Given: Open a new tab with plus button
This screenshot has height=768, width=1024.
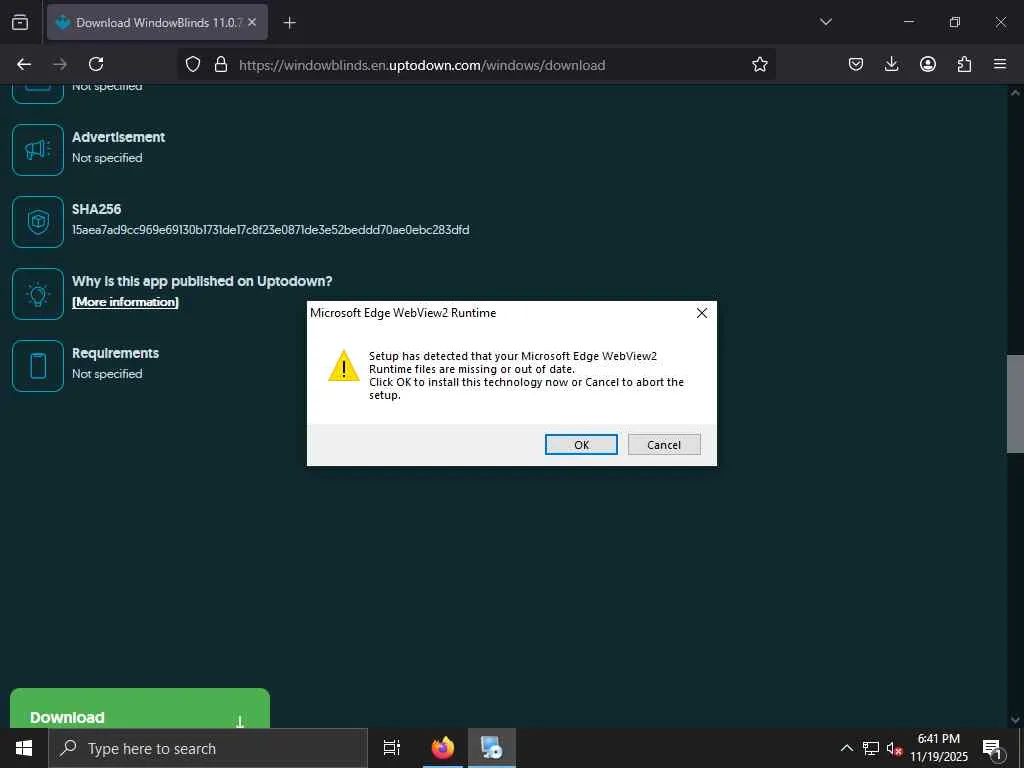Looking at the screenshot, I should [x=289, y=23].
